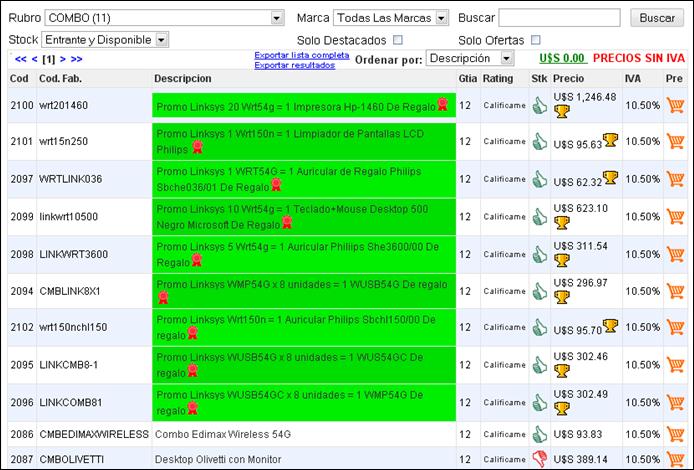Open Desktop Olivetti con Monitor description
Viewport: 694px width, 470px height.
(218, 459)
